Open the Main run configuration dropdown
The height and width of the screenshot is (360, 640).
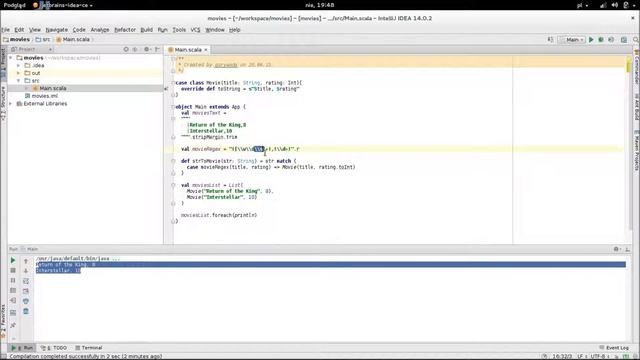[571, 40]
